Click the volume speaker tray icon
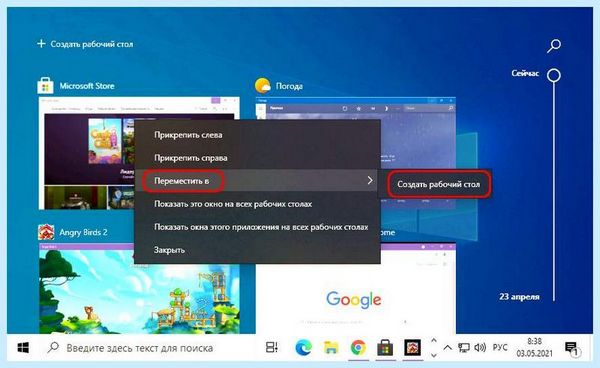This screenshot has width=600, height=368. point(480,347)
